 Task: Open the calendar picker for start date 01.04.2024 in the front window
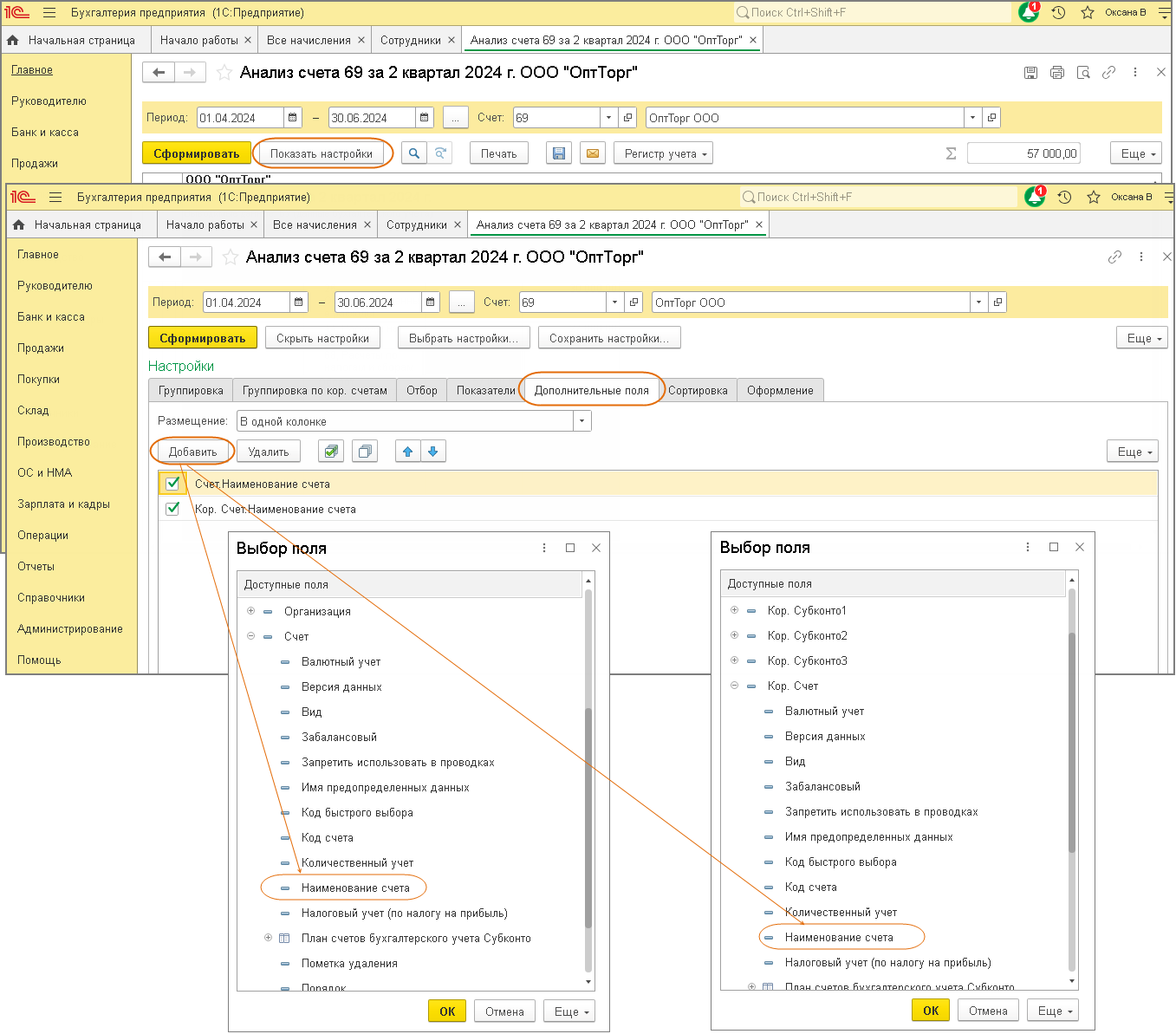click(x=299, y=302)
